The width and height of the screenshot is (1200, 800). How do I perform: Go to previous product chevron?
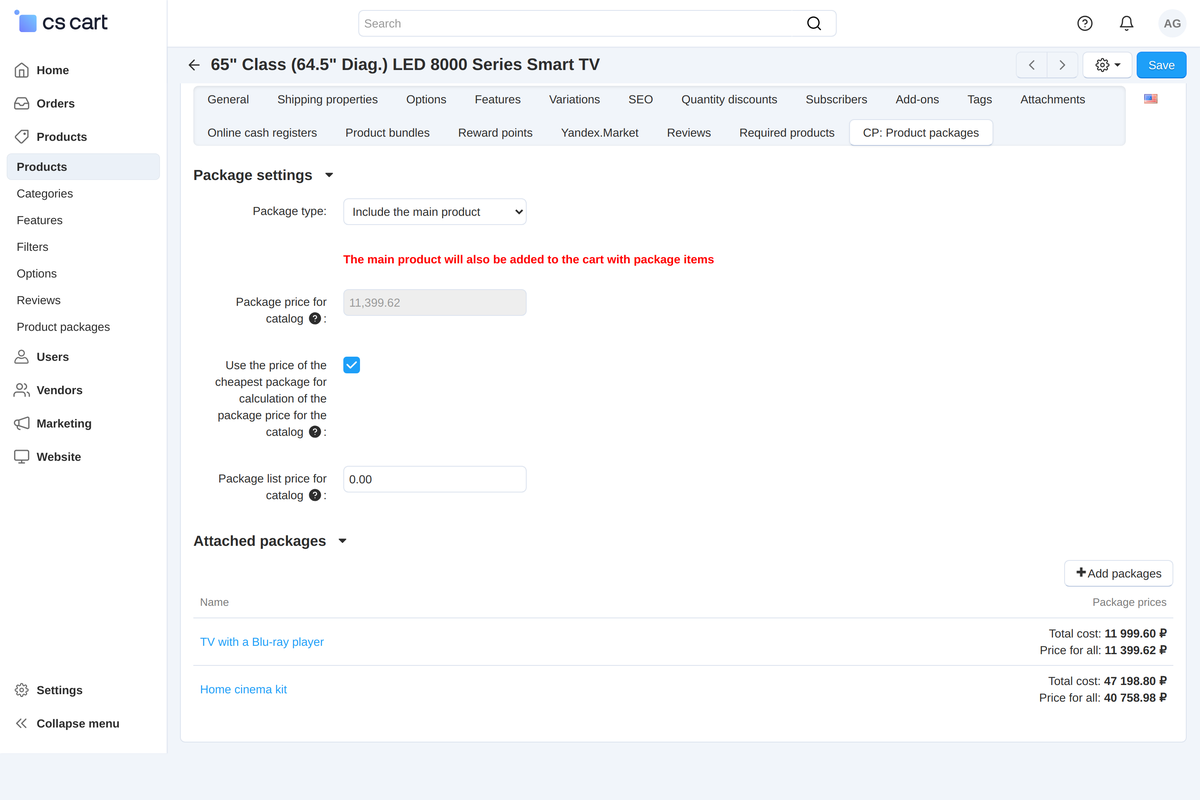pos(1032,65)
